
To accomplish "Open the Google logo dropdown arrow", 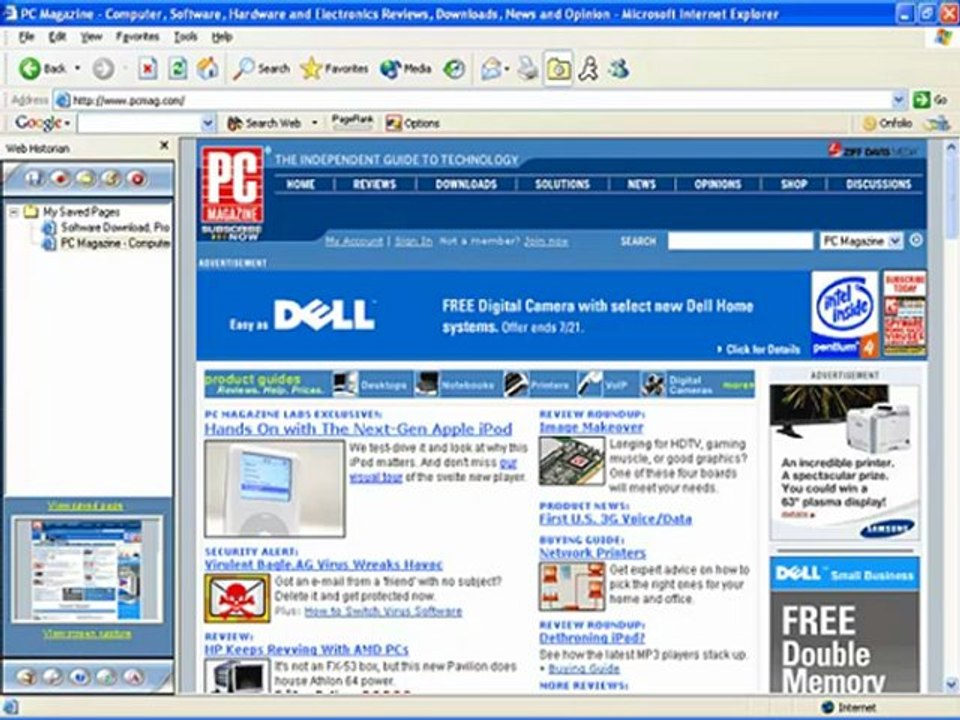I will click(67, 124).
